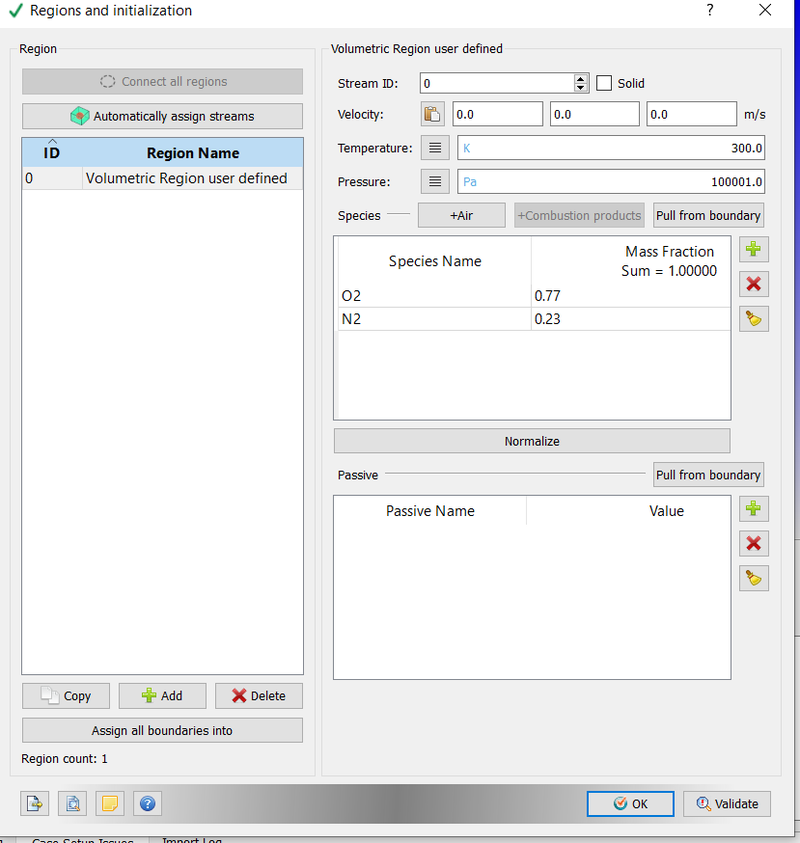Pull species from boundary
This screenshot has width=800, height=843.
(x=708, y=215)
